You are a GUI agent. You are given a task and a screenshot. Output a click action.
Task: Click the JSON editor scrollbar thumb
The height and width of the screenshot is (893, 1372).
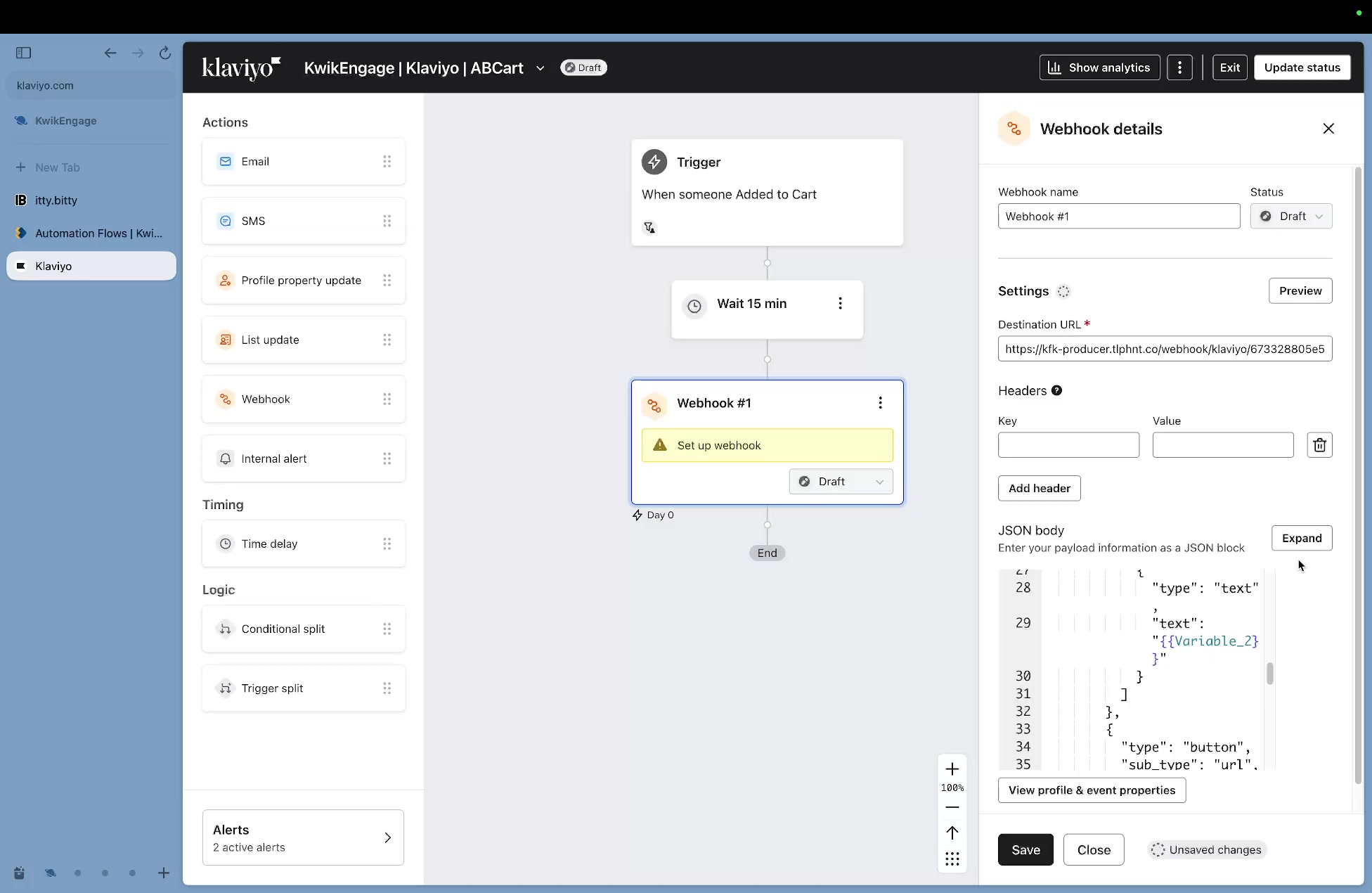tap(1269, 674)
